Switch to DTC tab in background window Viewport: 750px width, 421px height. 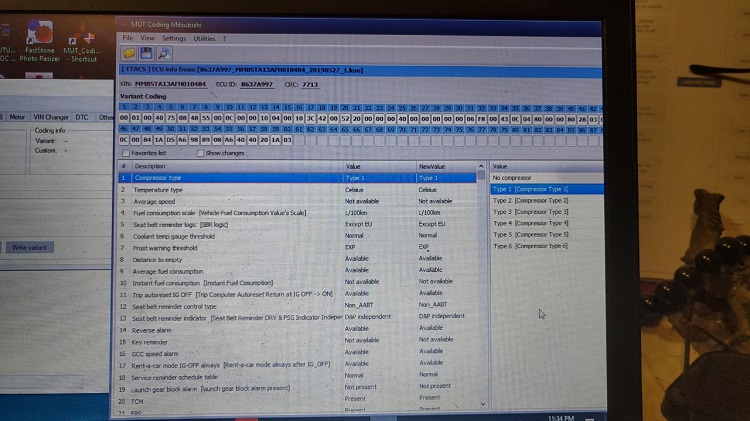[82, 117]
